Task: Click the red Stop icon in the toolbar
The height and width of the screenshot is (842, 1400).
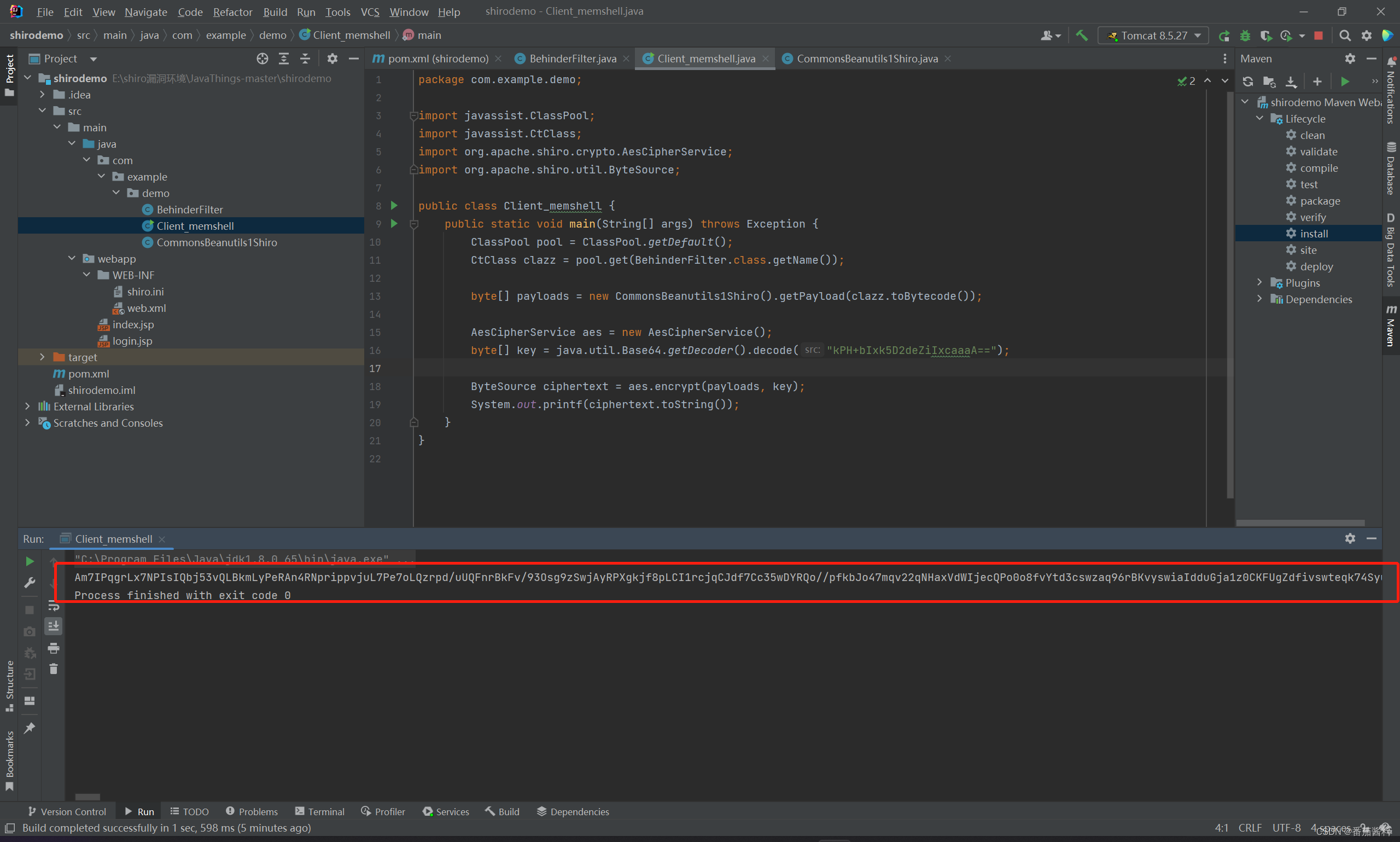Action: [1319, 35]
